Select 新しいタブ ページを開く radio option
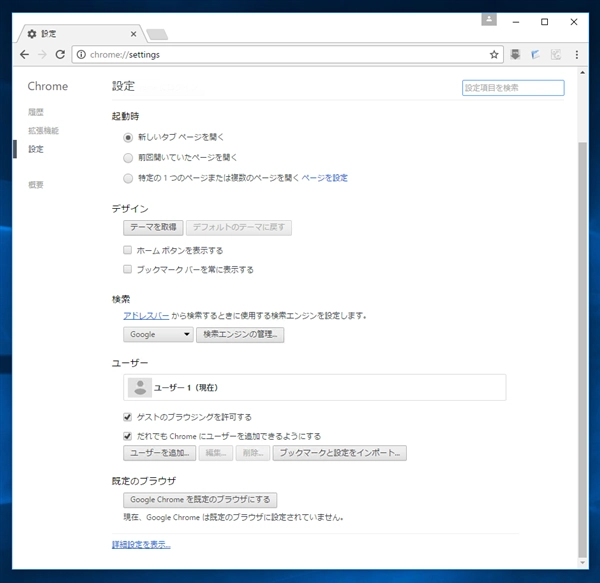This screenshot has height=583, width=600. pos(128,137)
